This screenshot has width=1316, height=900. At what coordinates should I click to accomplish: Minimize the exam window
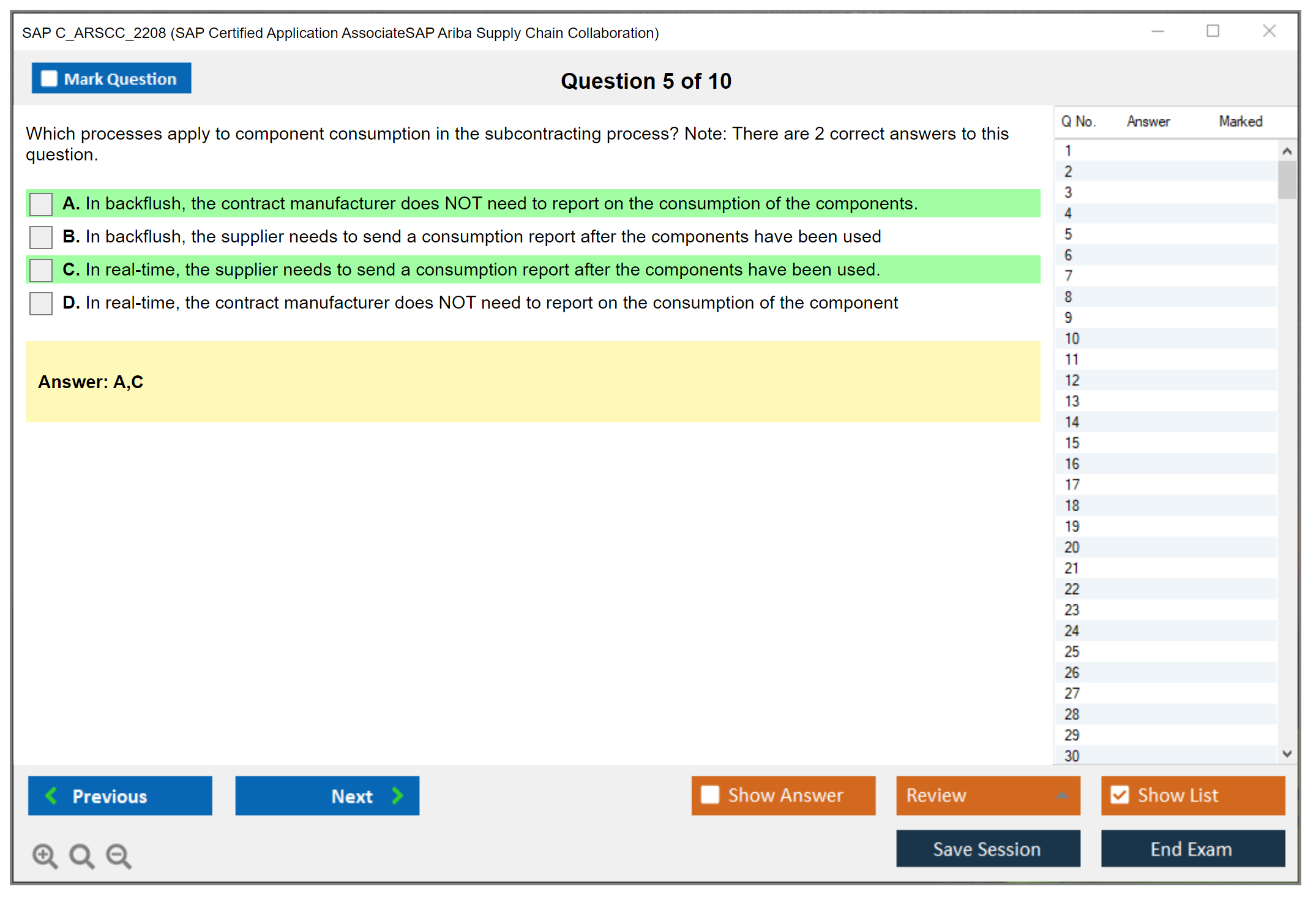[x=1157, y=31]
